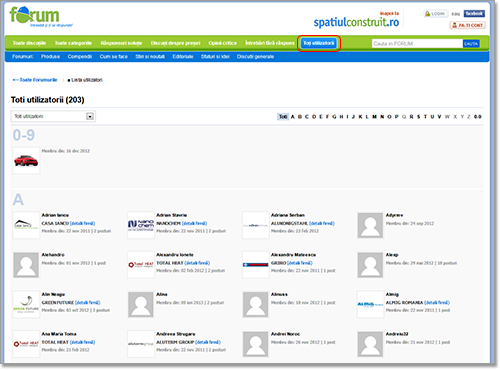
Task: Filter users by the 0-9 link
Action: tap(478, 117)
